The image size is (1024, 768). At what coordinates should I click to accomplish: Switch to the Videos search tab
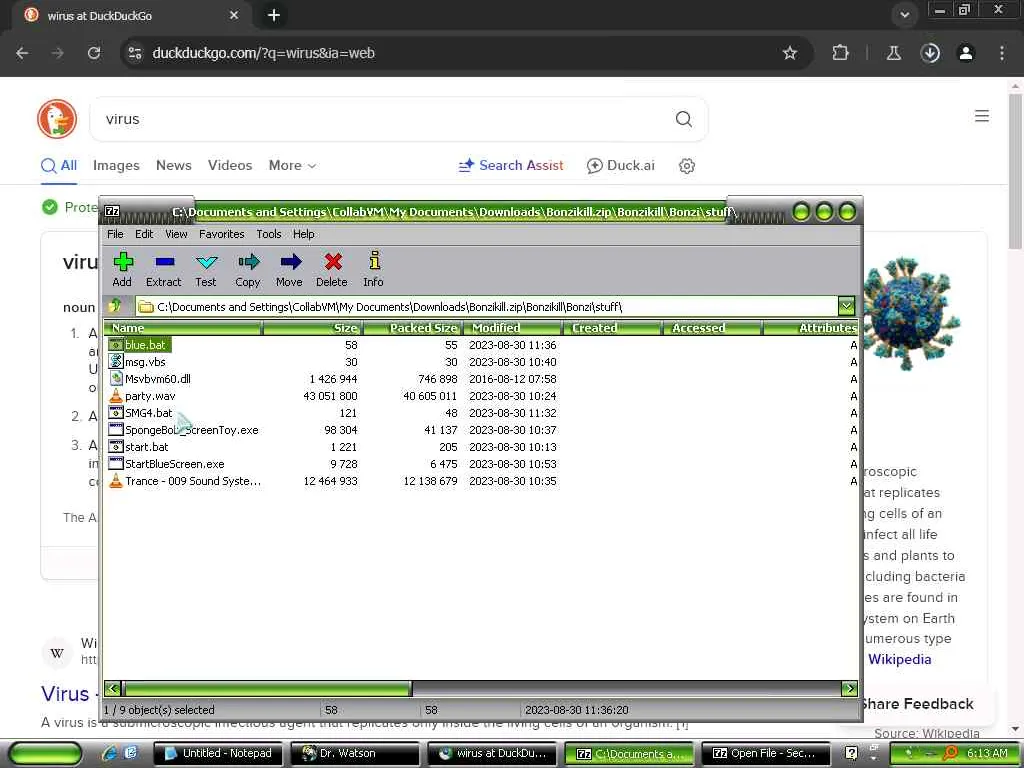(230, 165)
